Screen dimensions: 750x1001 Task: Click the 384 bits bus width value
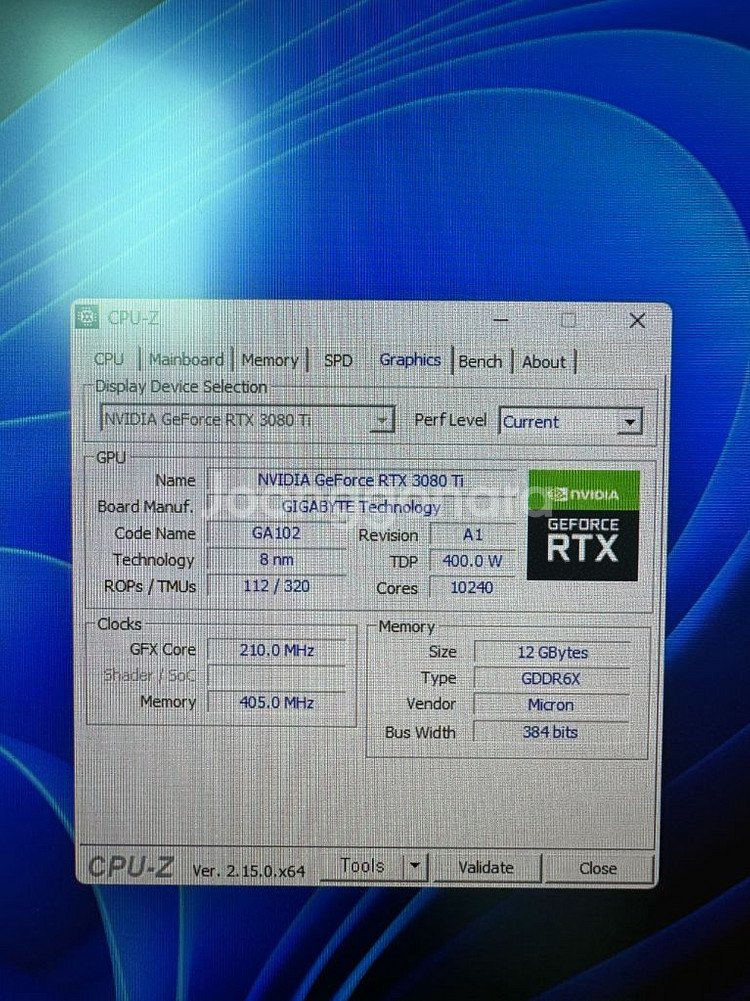[552, 732]
